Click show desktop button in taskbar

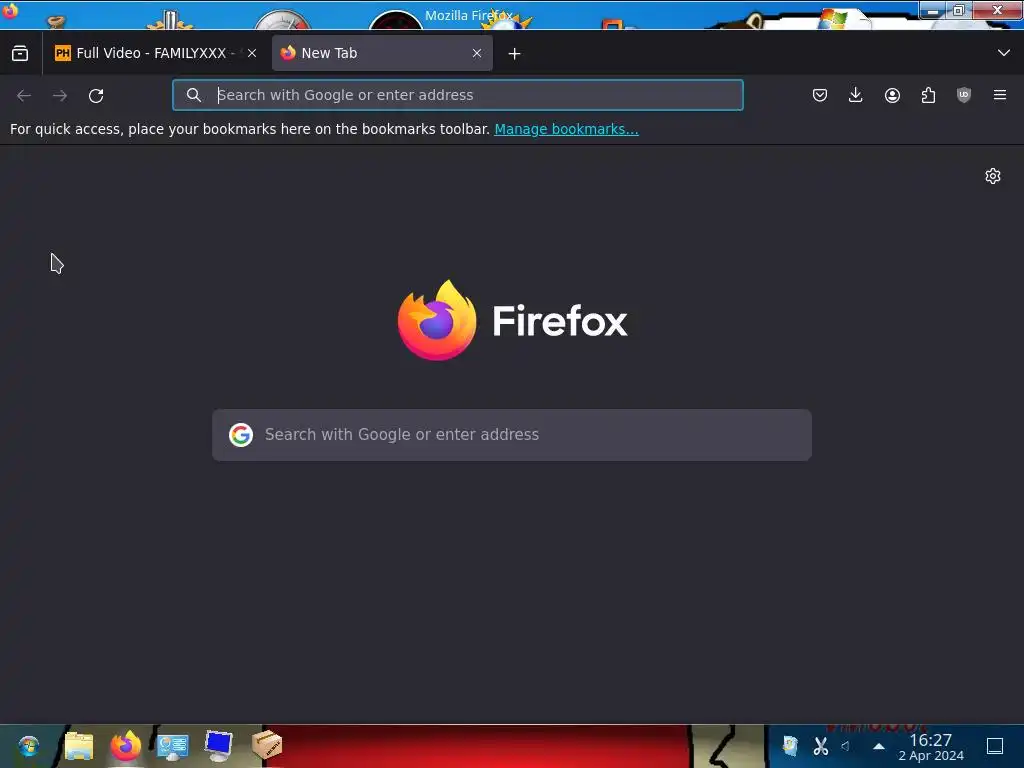(x=995, y=746)
